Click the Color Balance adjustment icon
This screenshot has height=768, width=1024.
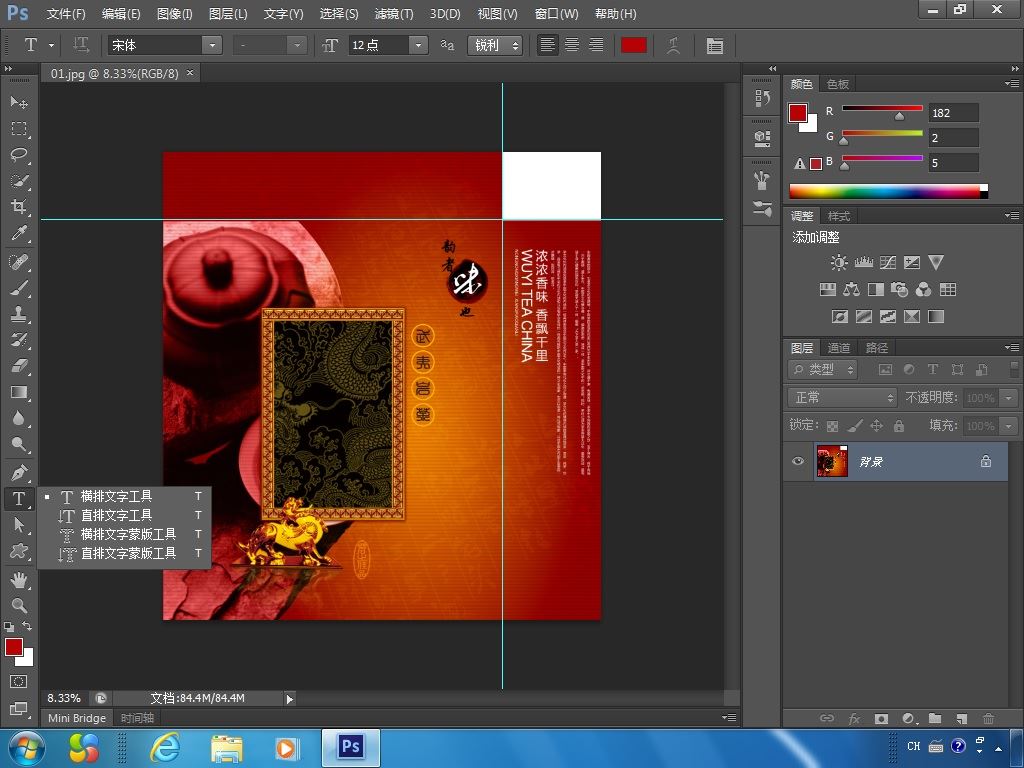click(851, 289)
